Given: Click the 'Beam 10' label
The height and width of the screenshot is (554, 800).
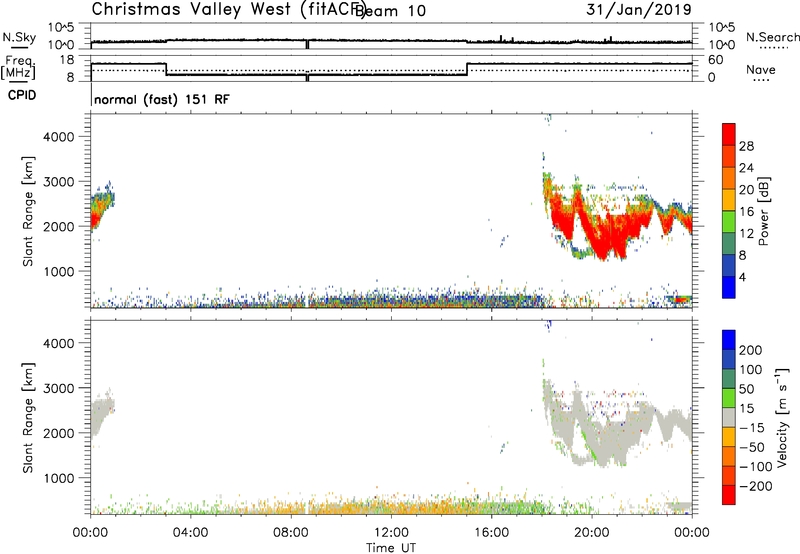Looking at the screenshot, I should coord(390,11).
